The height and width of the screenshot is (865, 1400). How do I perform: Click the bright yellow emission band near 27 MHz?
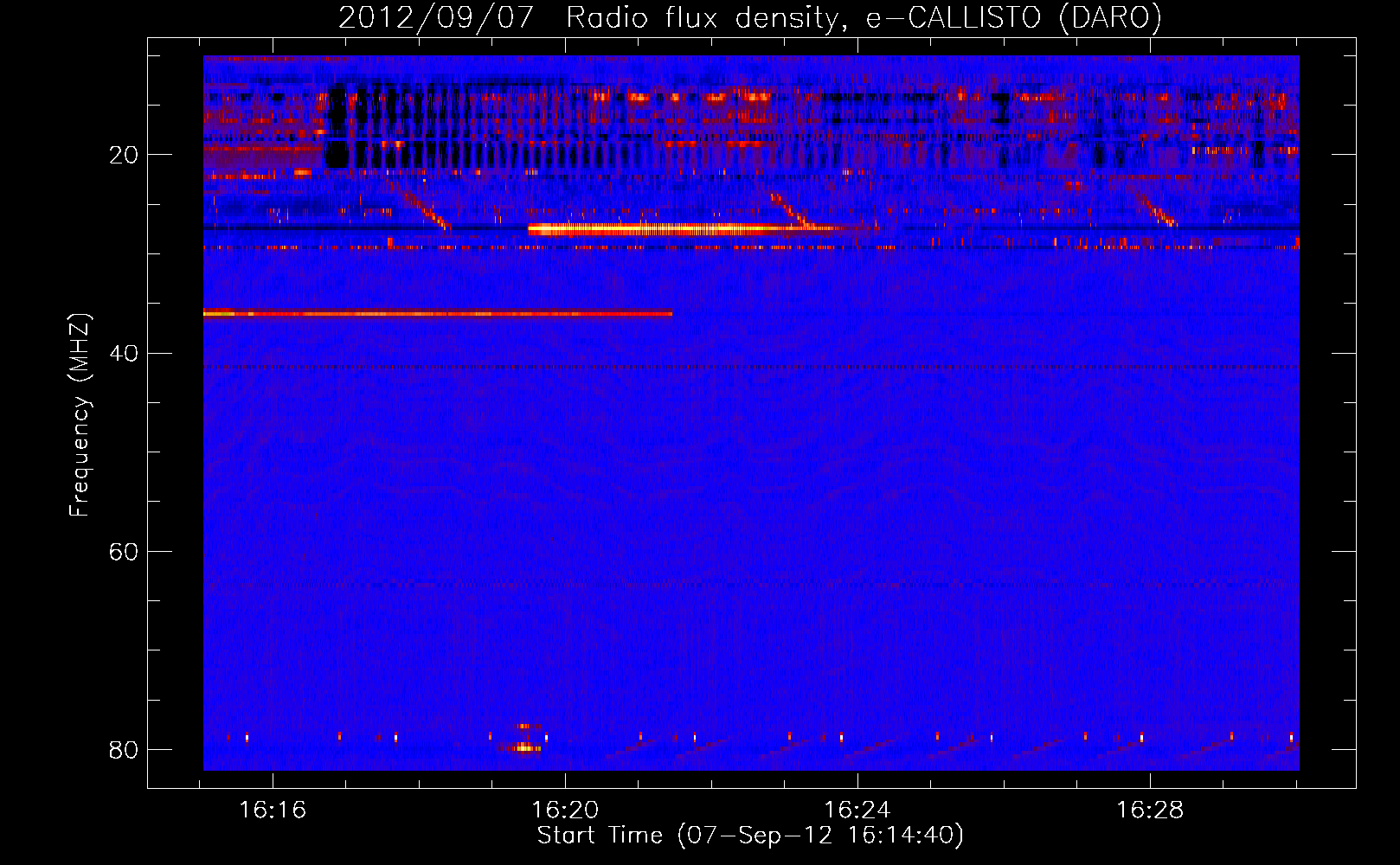pos(682,229)
